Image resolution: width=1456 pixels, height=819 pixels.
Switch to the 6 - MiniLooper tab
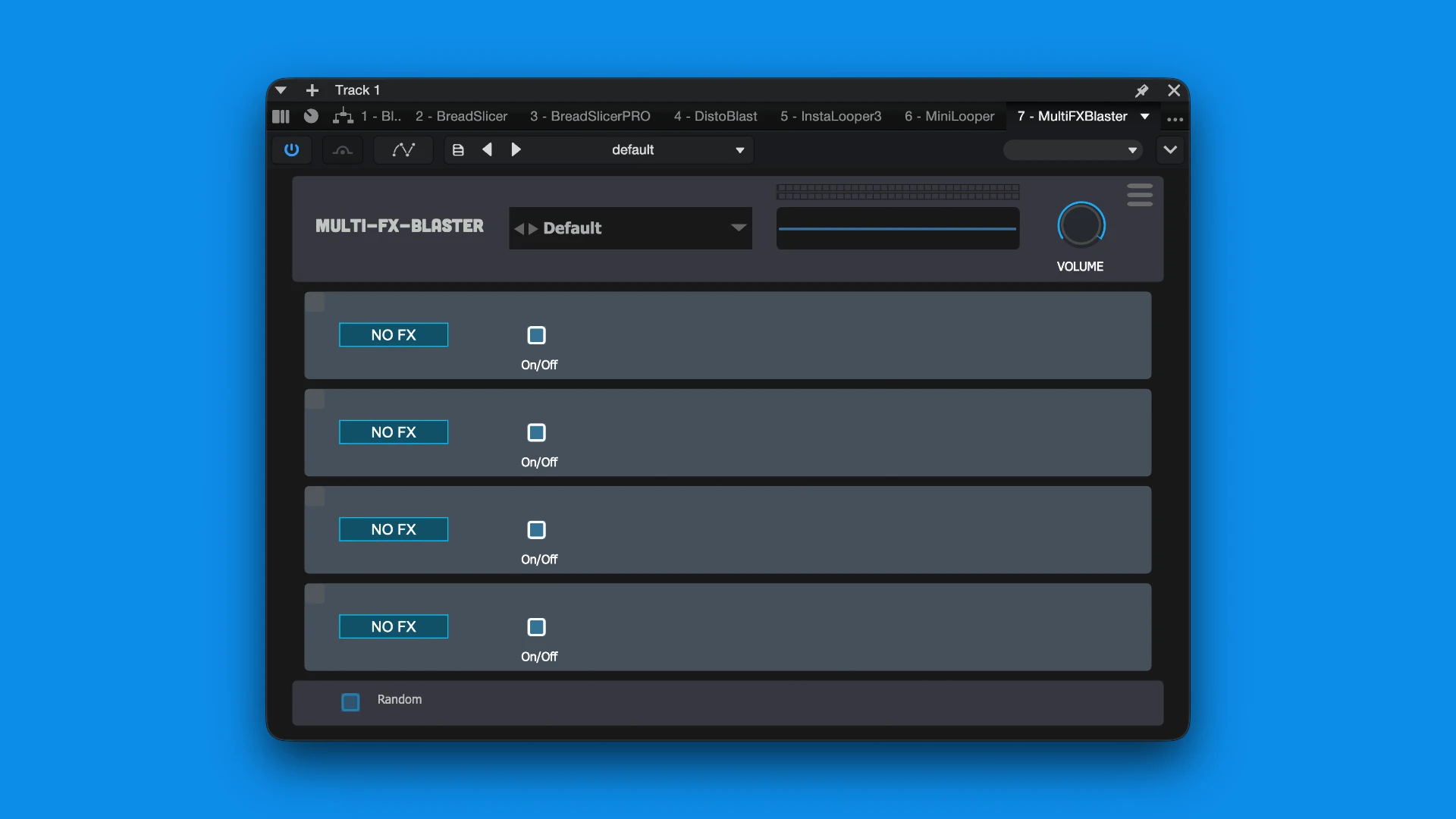click(949, 116)
